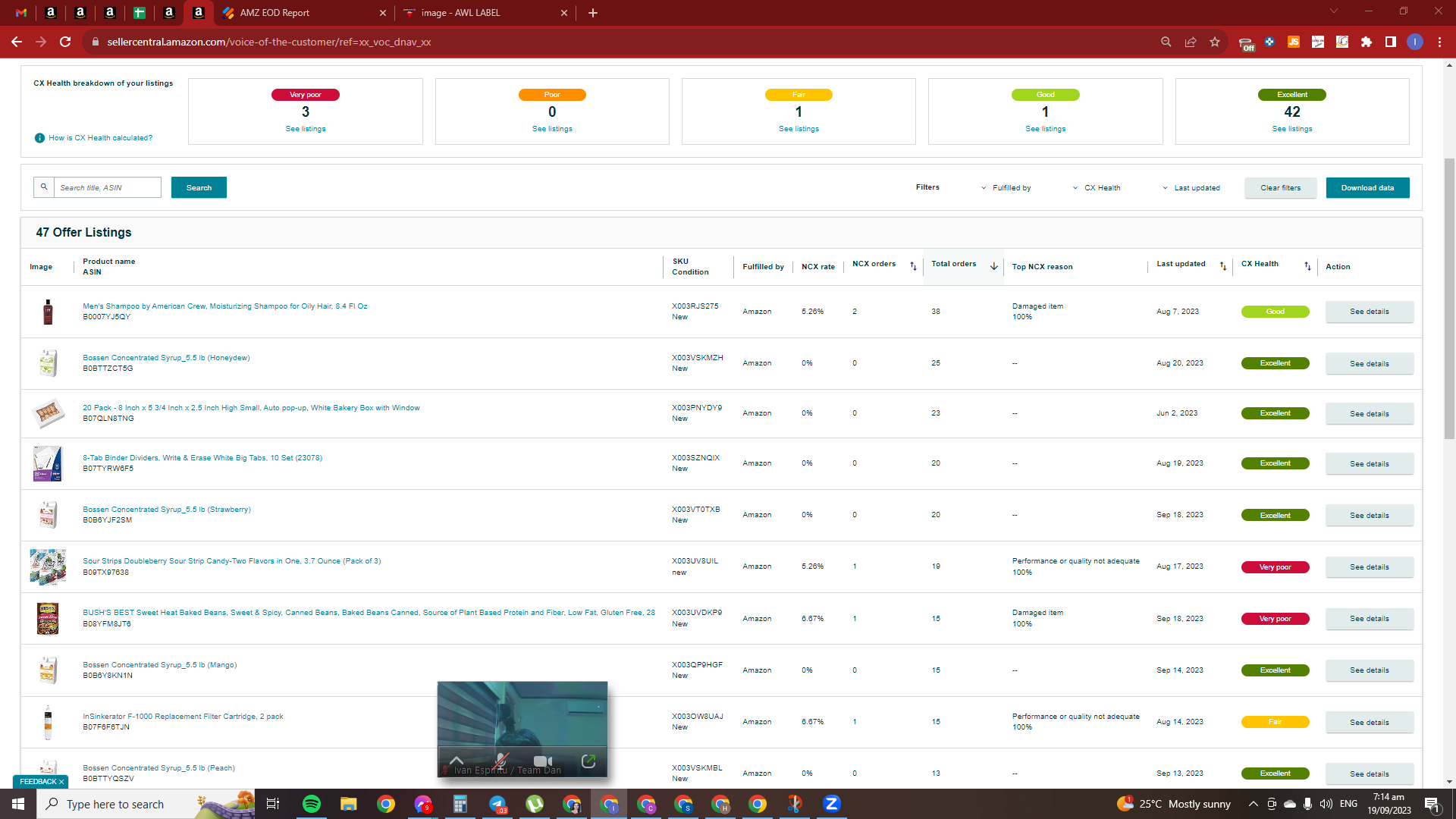
Task: Open the Chrome three-dot menu
Action: 1439,42
